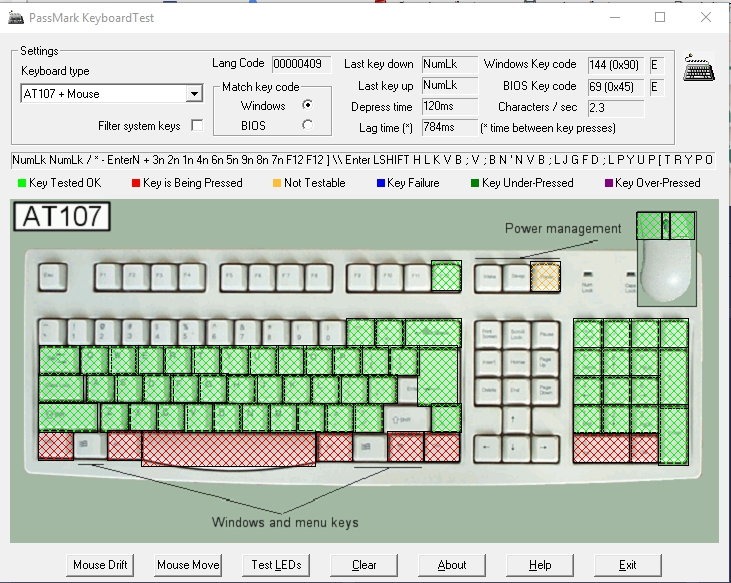Image resolution: width=731 pixels, height=583 pixels.
Task: Click the mouse scroll wheel on the mouse image
Action: 666,226
